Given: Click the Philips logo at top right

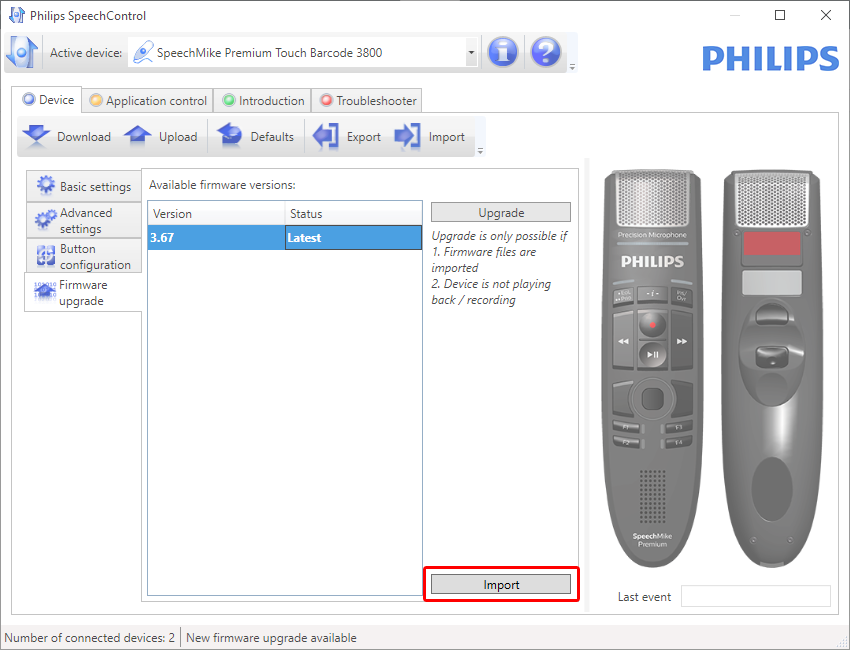Looking at the screenshot, I should tap(770, 58).
